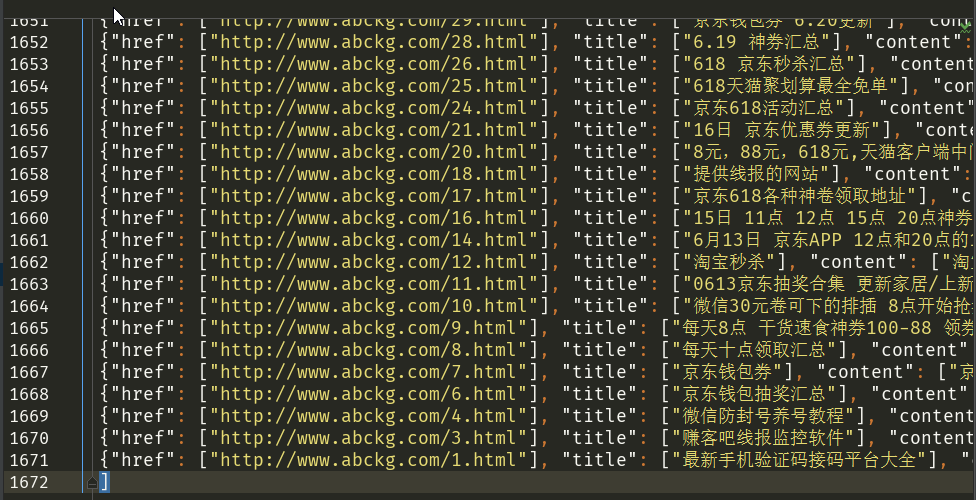Place cursor after closing bracket on line 1672
This screenshot has width=976, height=500.
[110, 482]
